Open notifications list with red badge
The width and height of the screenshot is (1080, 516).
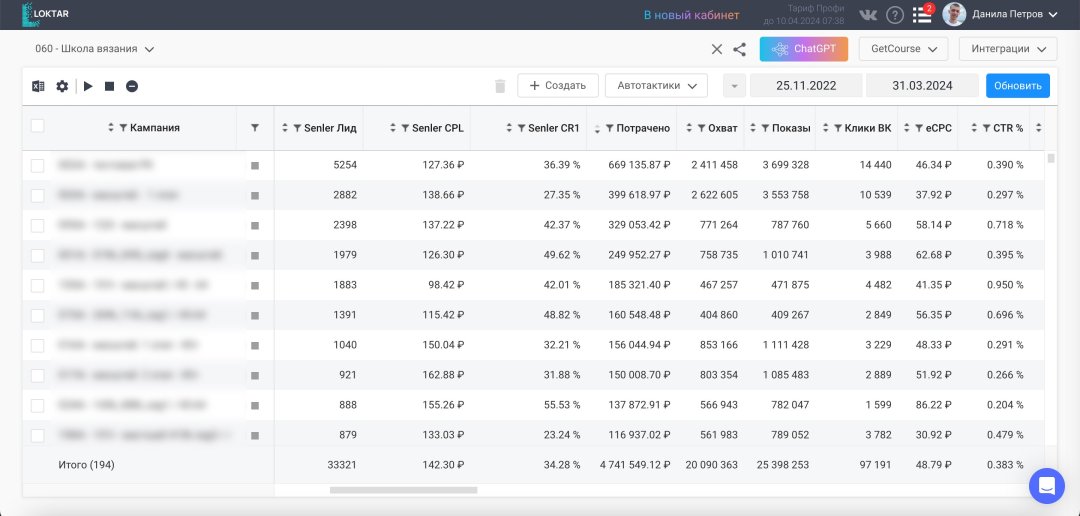tap(922, 15)
